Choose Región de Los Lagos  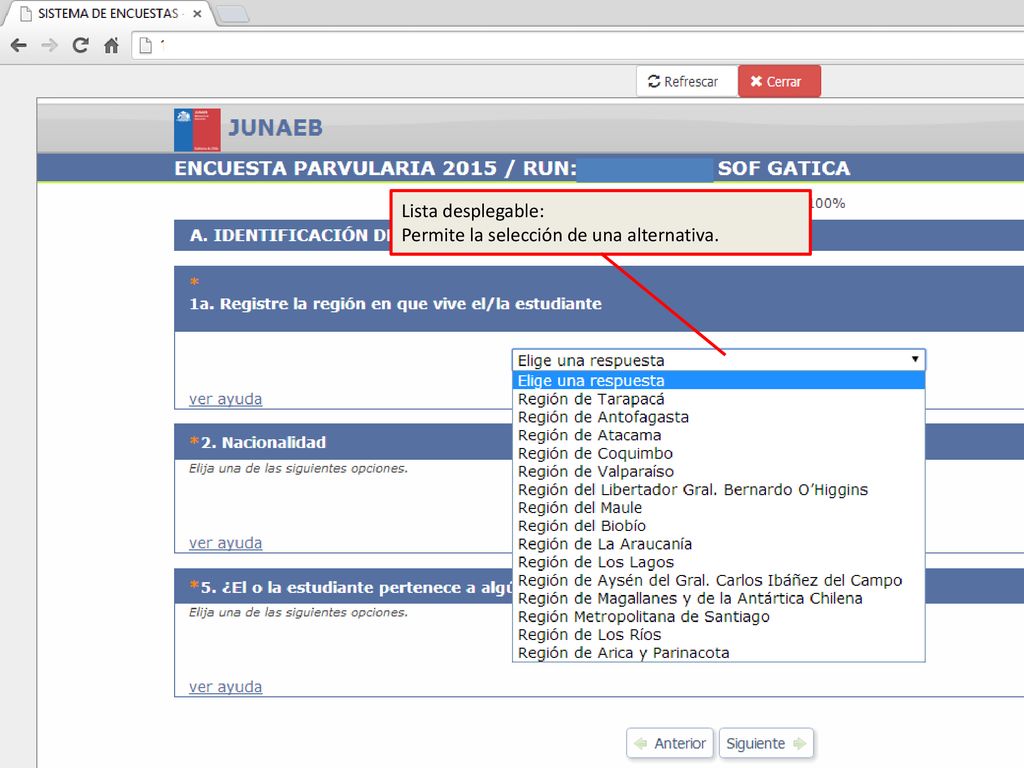pyautogui.click(x=718, y=562)
